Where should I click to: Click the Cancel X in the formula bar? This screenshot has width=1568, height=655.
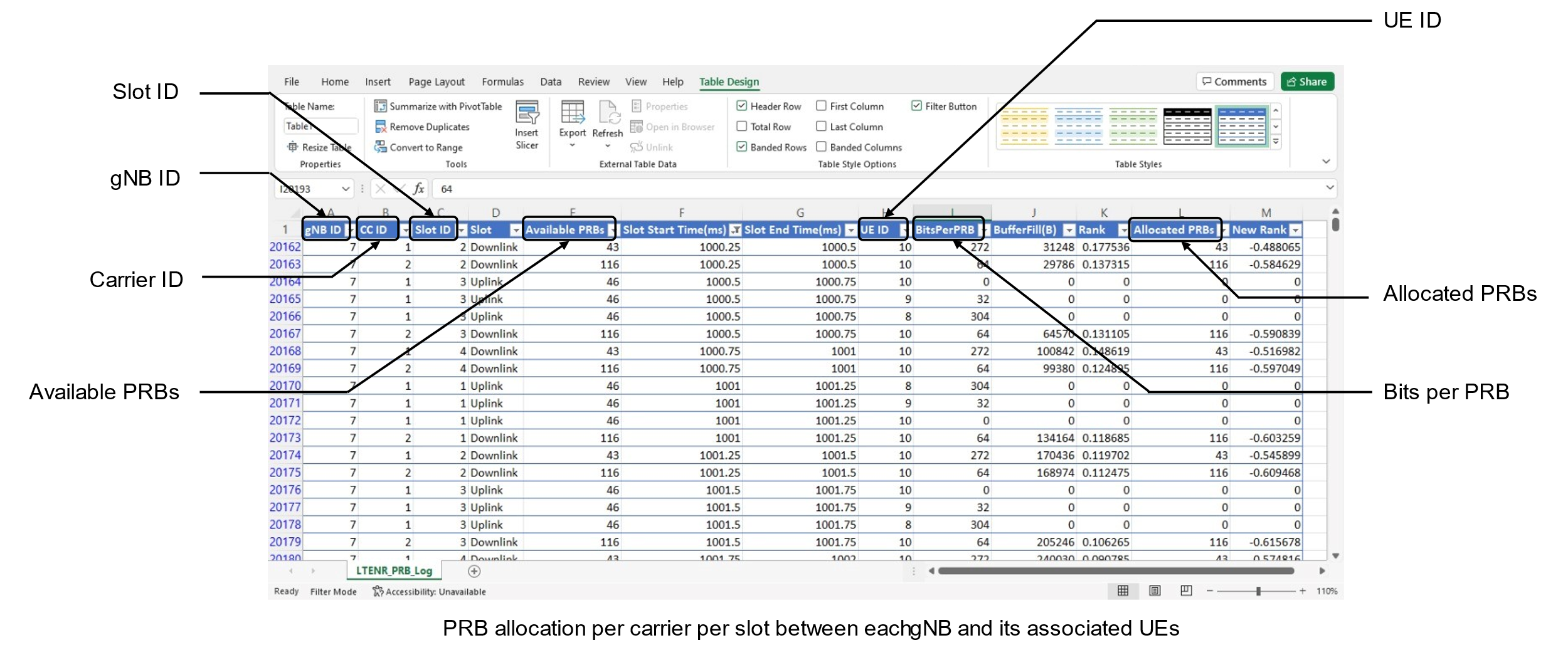(x=380, y=189)
